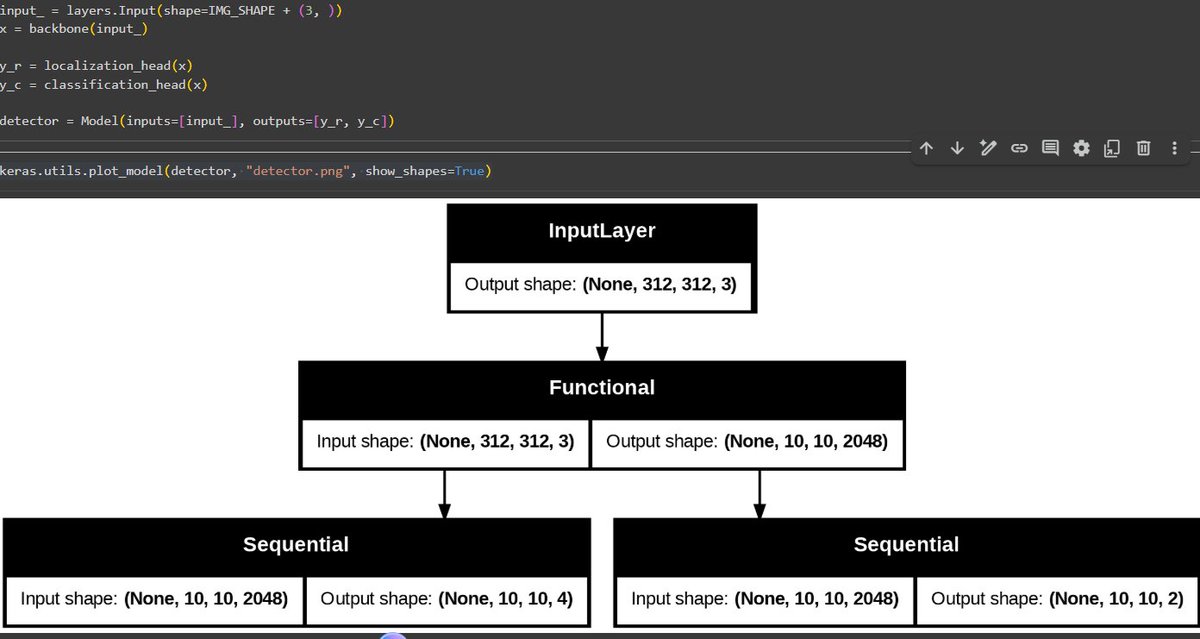Click InputLayer output shape (None, 312, 312, 3)
This screenshot has height=639, width=1200.
pyautogui.click(x=601, y=284)
